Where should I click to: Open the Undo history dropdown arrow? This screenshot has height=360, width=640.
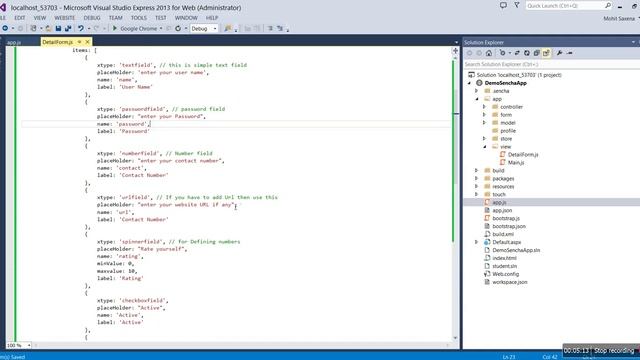89,29
